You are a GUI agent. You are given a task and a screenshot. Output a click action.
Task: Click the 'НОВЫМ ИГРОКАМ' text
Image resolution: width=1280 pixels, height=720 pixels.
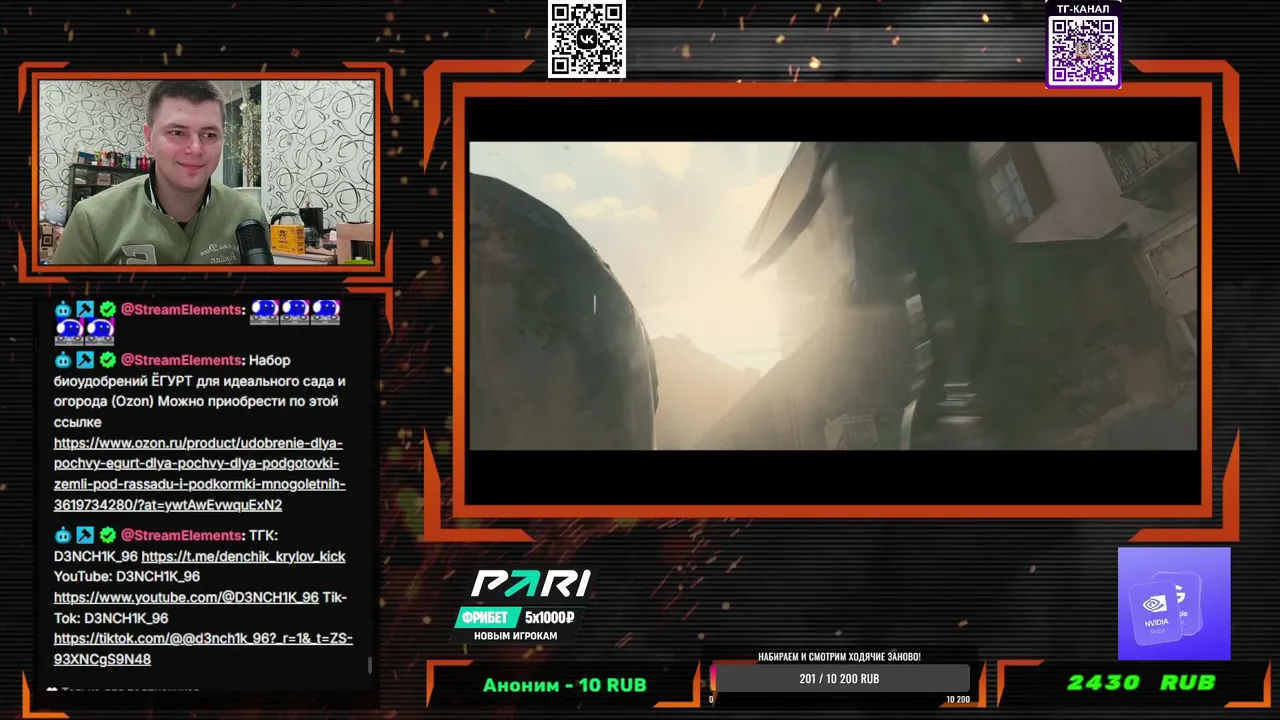pos(516,636)
